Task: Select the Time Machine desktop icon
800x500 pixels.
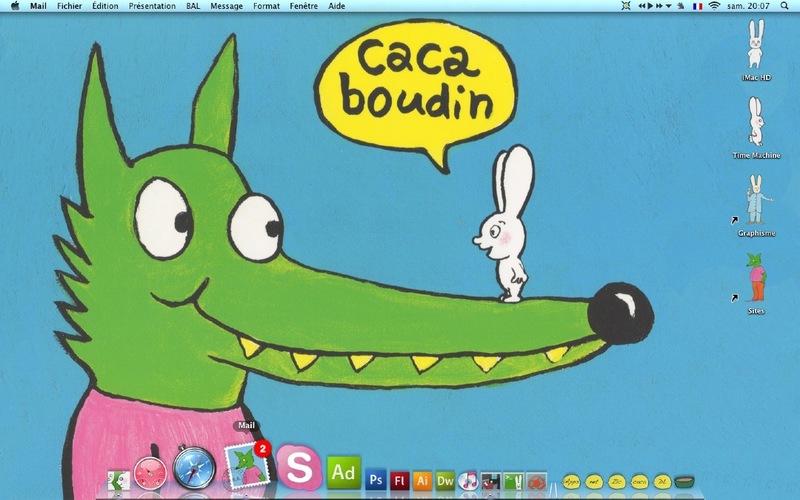Action: coord(756,128)
